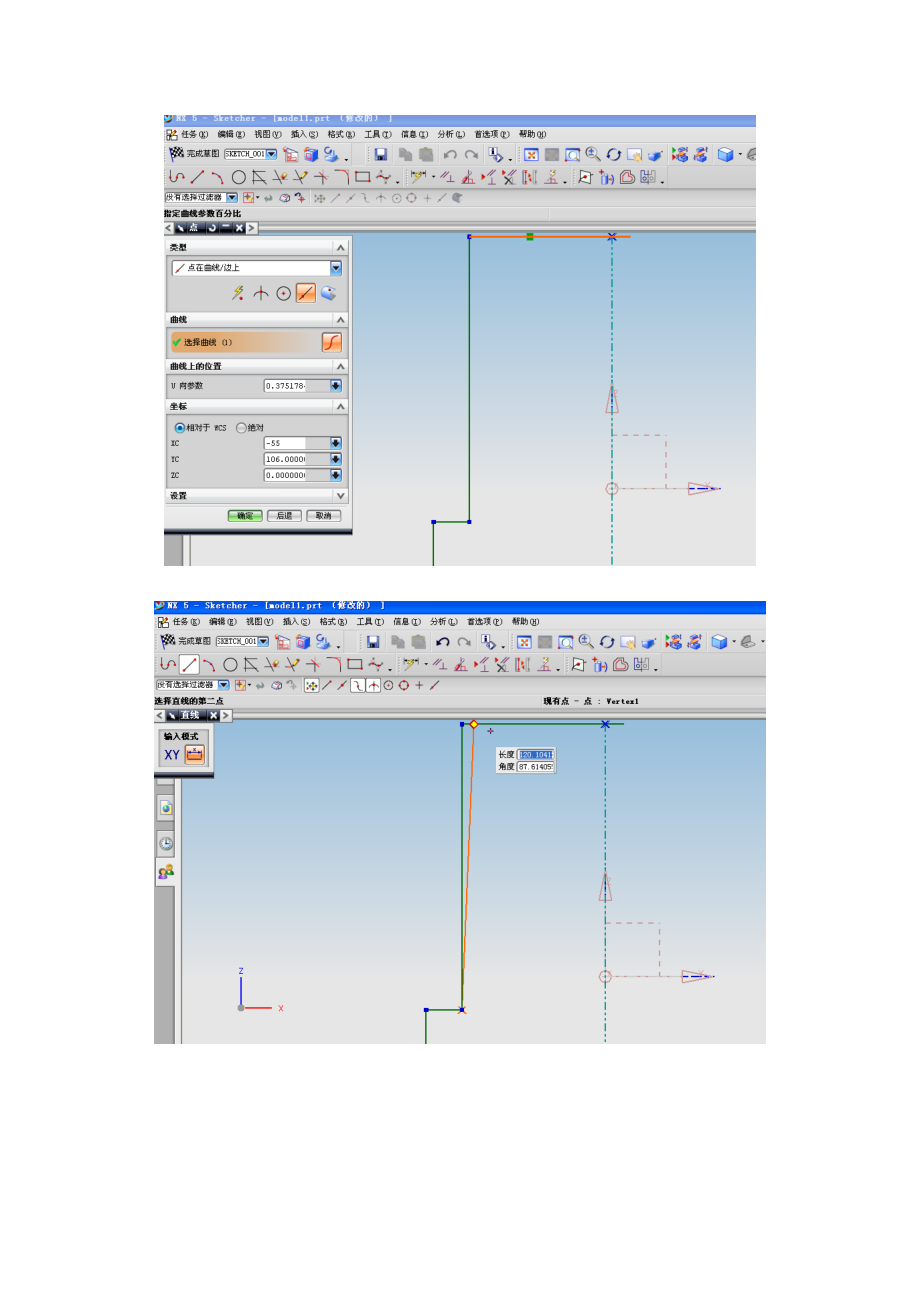Open the Roles sidebar tab in lower window
The height and width of the screenshot is (1302, 920).
(165, 872)
